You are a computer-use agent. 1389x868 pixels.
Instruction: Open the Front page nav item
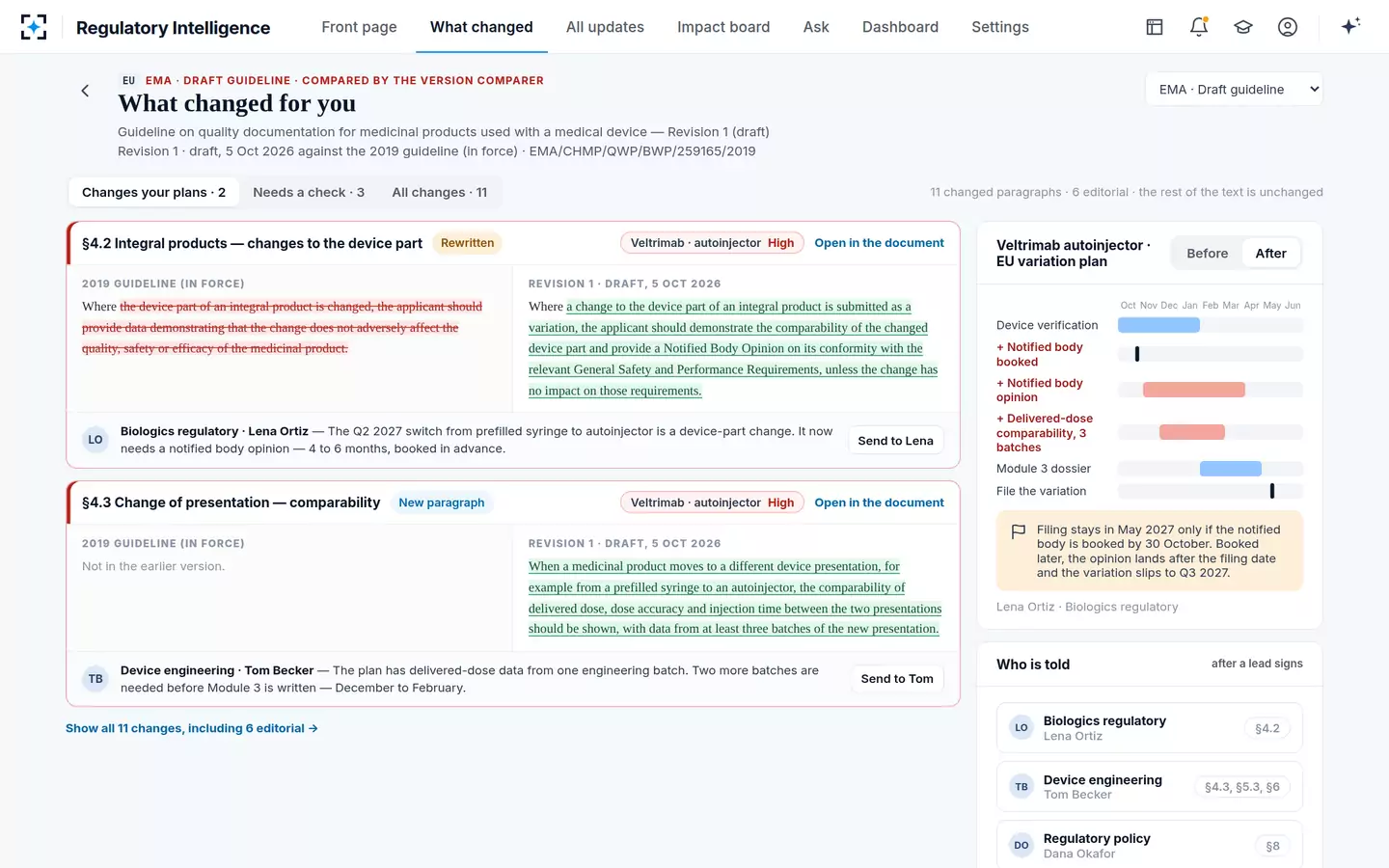359,27
